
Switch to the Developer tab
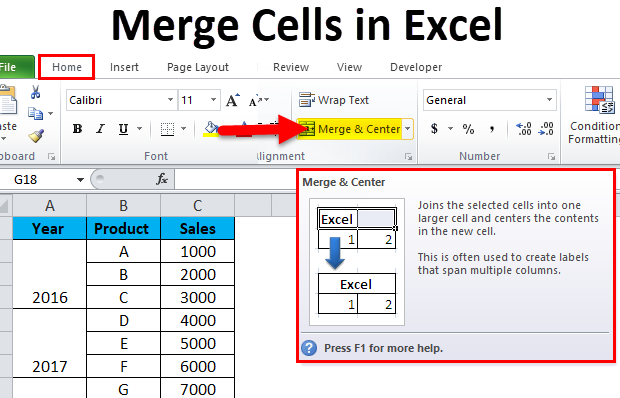pos(416,67)
